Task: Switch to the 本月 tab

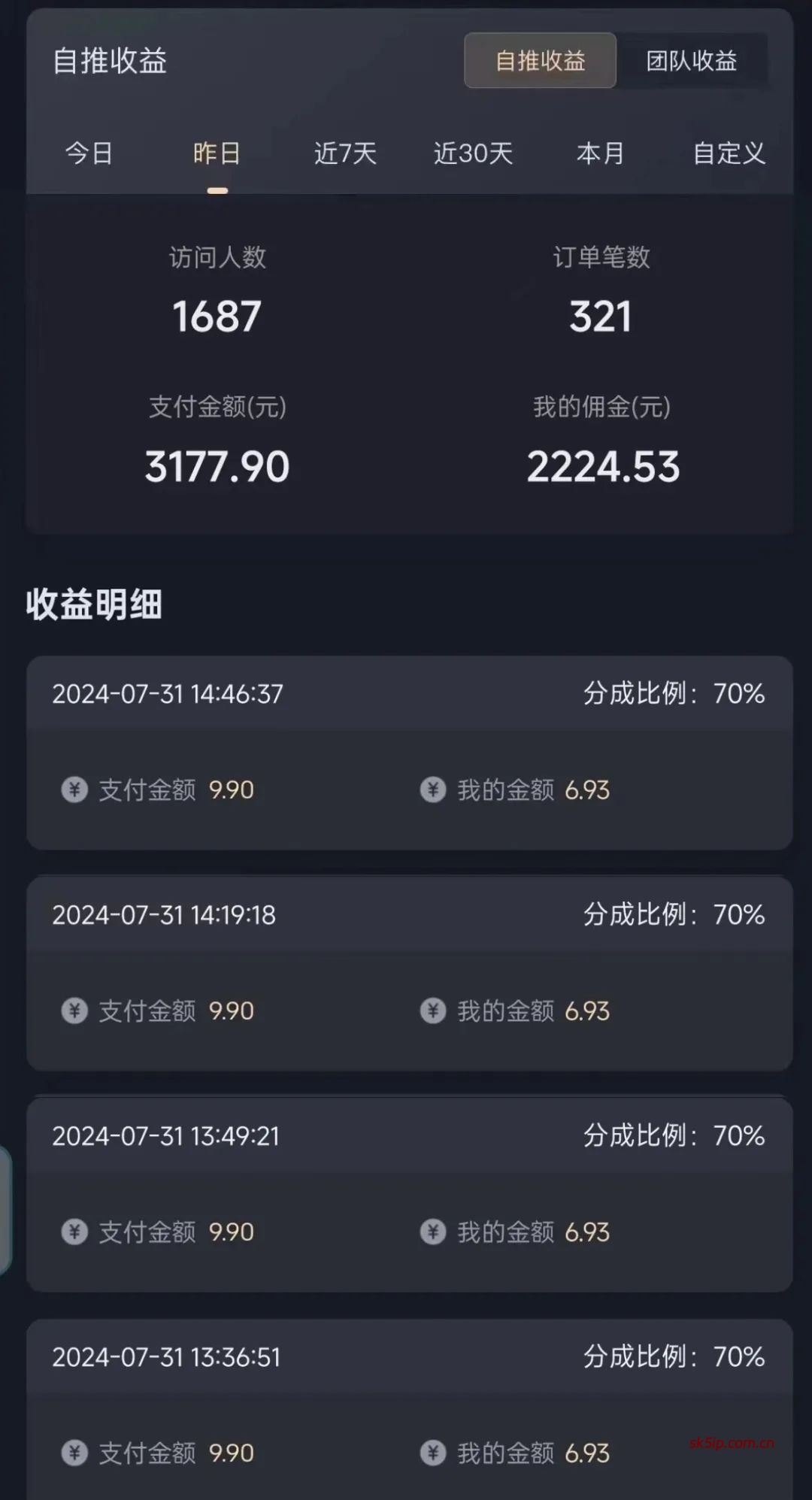Action: [599, 153]
